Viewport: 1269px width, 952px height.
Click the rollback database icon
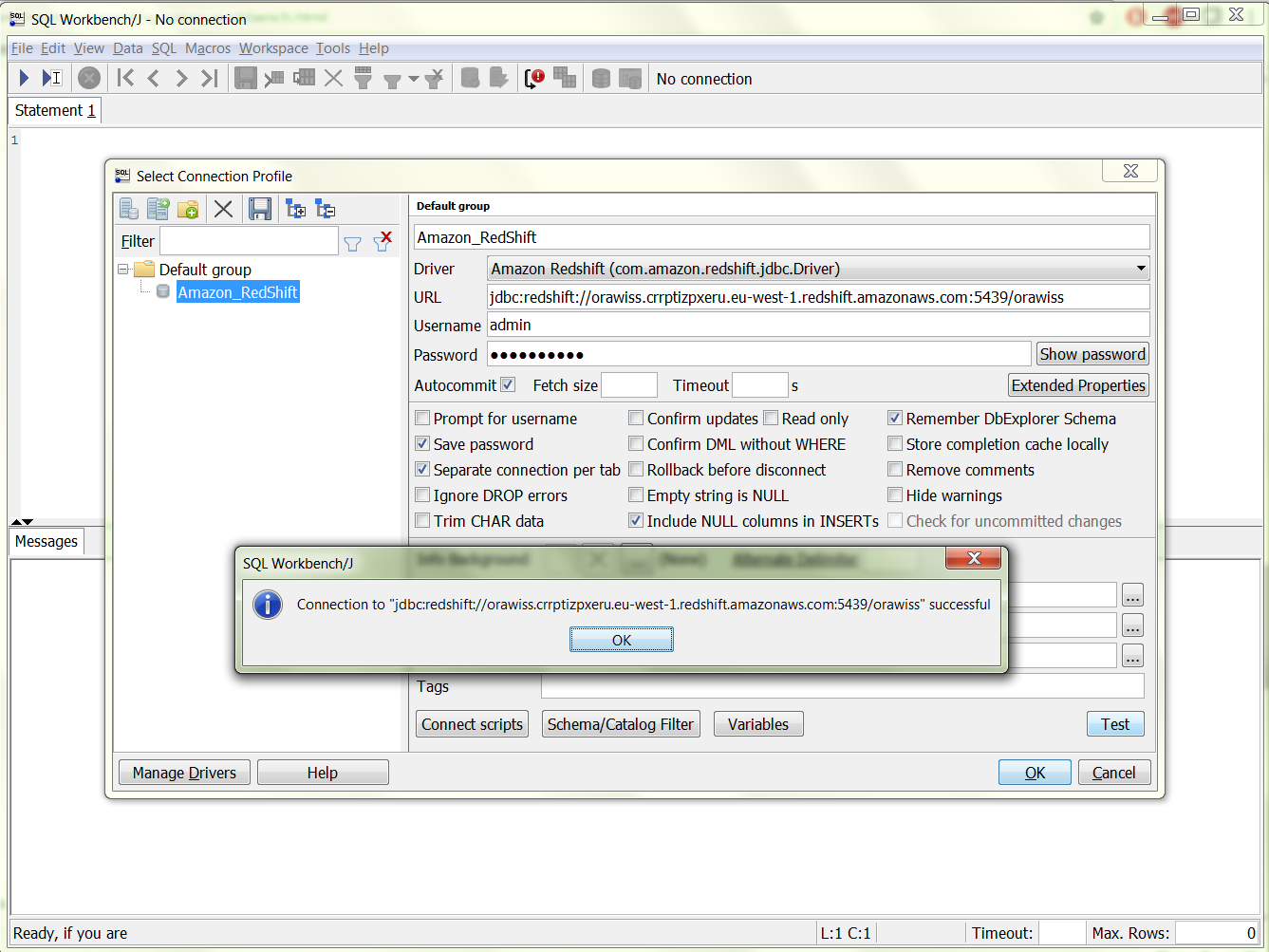click(498, 78)
